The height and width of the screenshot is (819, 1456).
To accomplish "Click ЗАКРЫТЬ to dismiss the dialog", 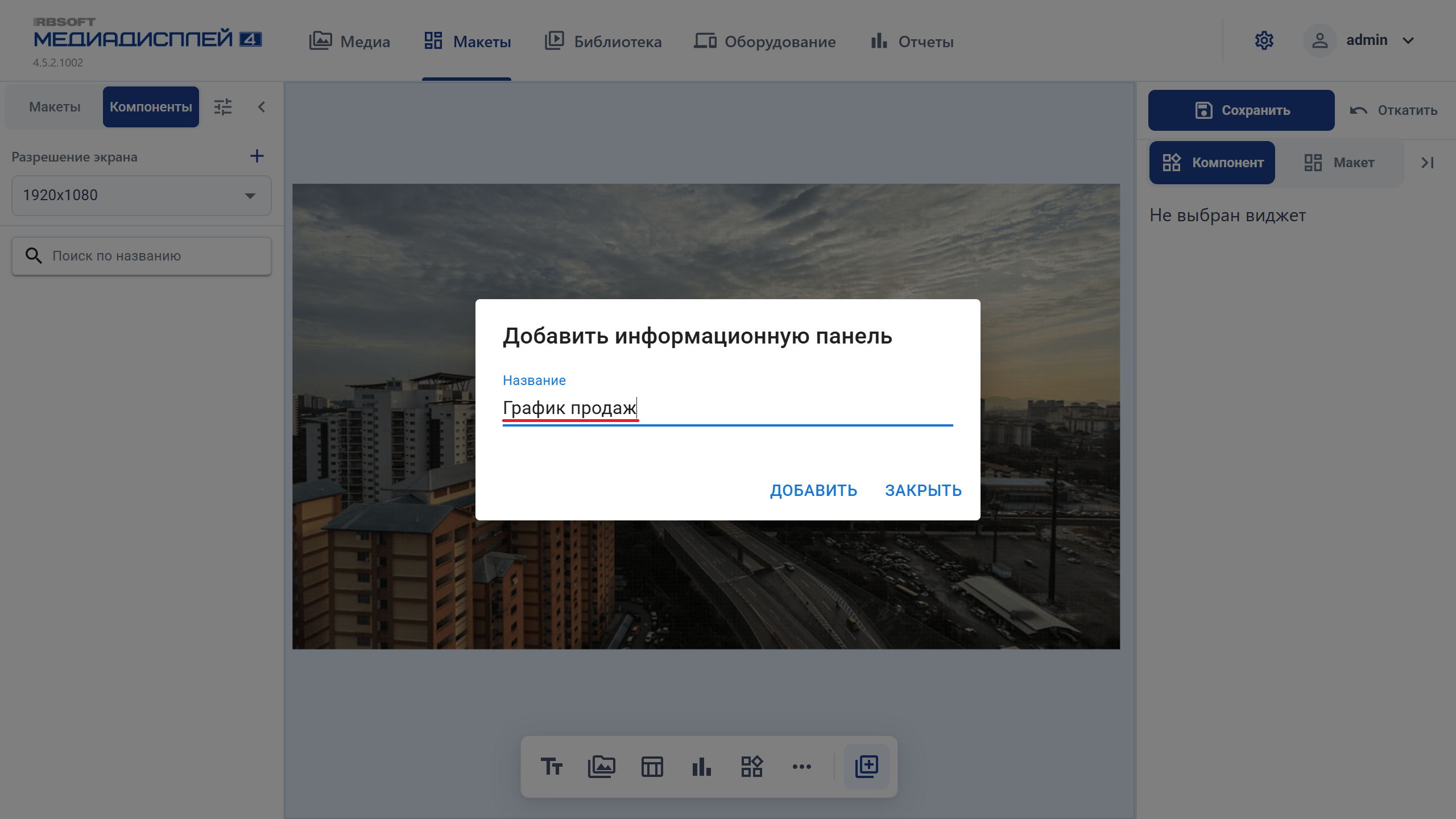I will click(x=923, y=490).
